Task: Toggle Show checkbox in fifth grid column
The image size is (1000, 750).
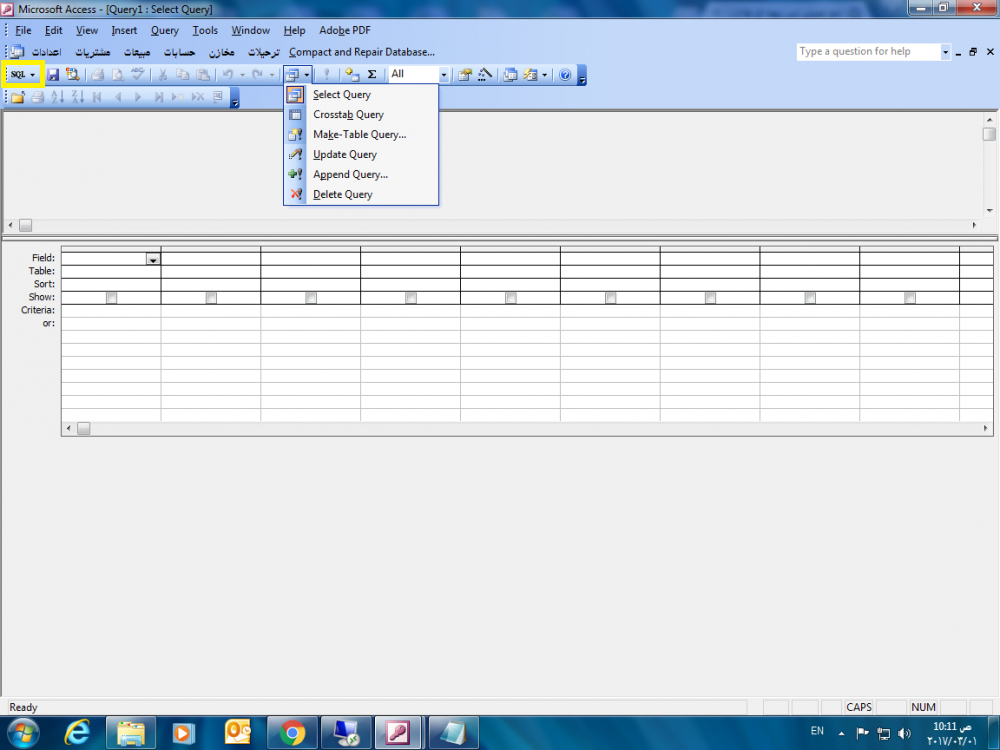Action: [x=511, y=298]
